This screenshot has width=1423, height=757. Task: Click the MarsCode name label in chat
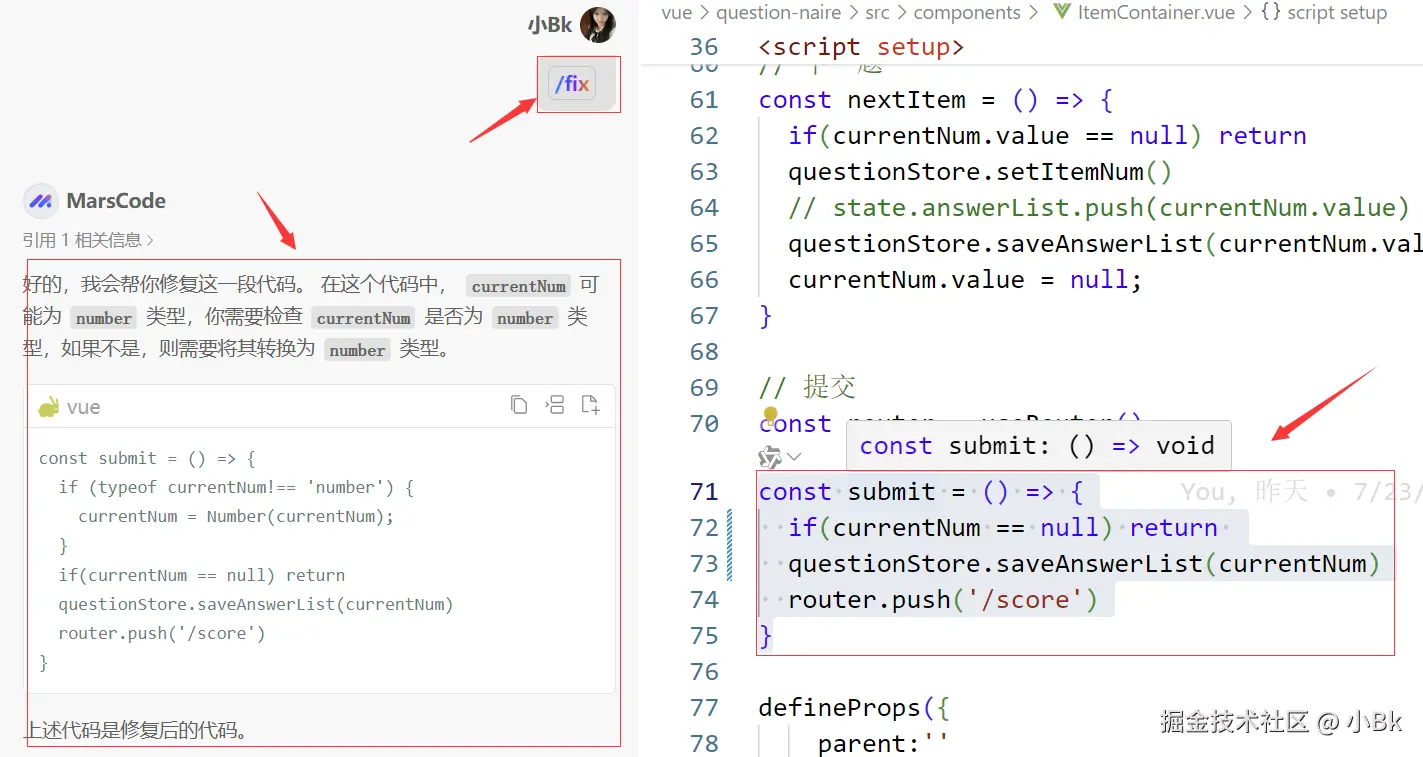click(116, 201)
